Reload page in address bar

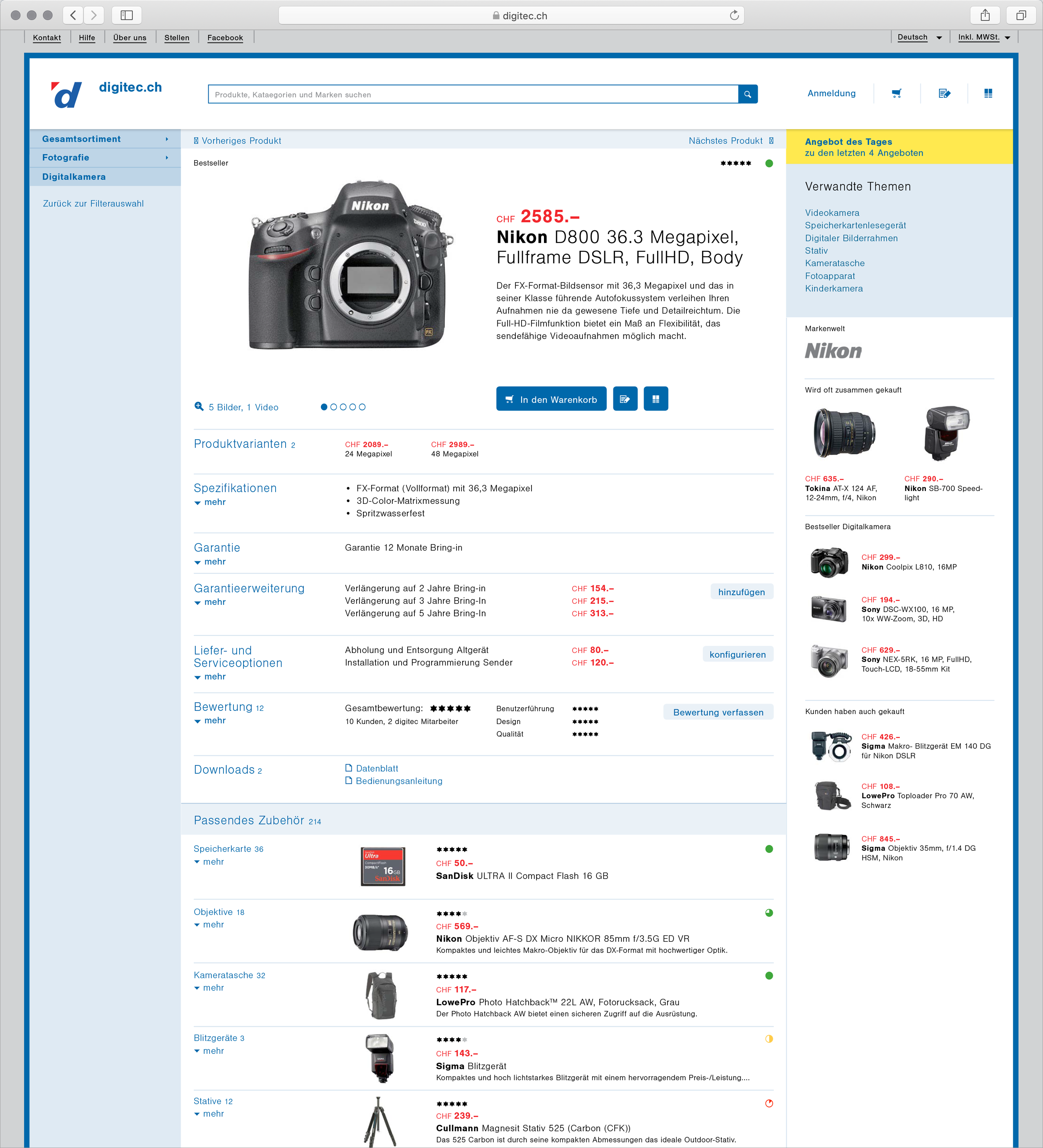click(x=734, y=15)
